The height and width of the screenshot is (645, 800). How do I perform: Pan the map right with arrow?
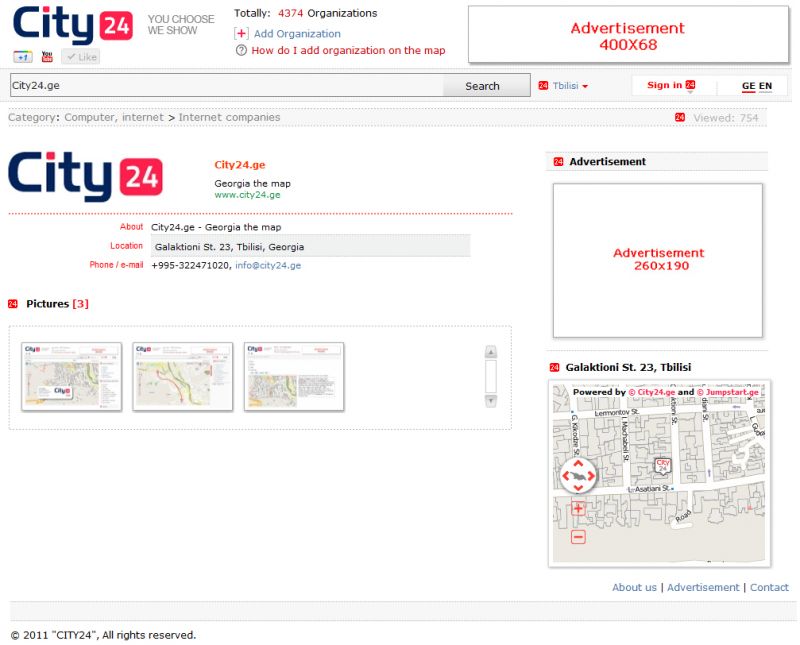tap(592, 476)
